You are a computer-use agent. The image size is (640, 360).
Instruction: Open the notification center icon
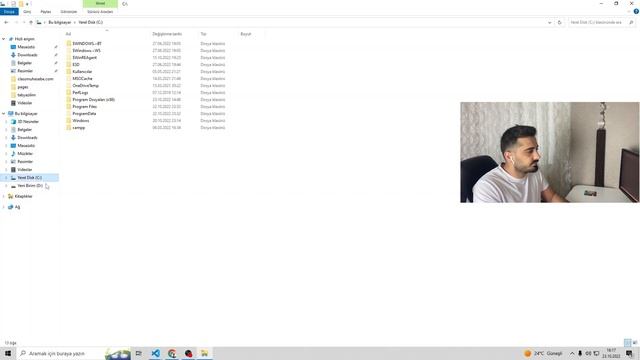pyautogui.click(x=629, y=353)
